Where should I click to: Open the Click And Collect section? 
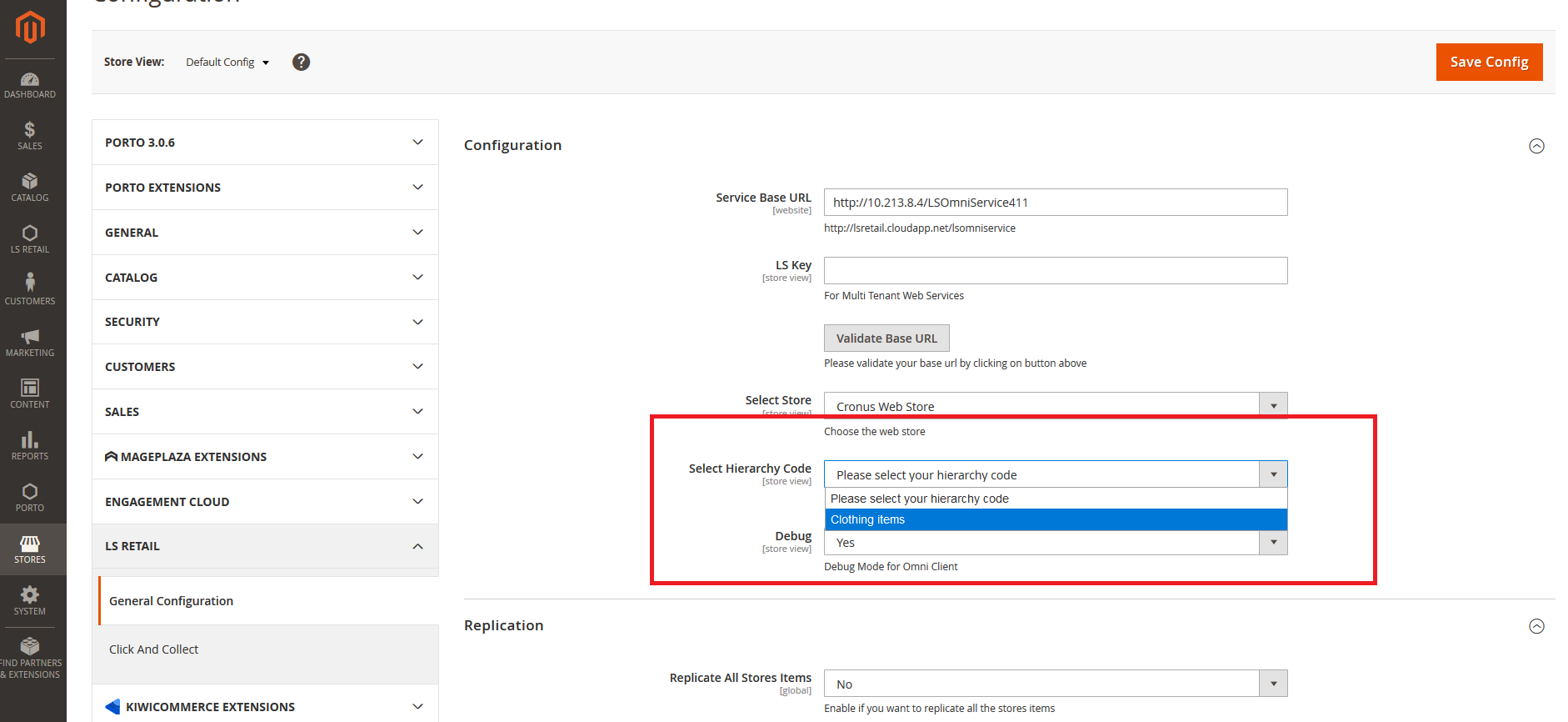[x=154, y=649]
